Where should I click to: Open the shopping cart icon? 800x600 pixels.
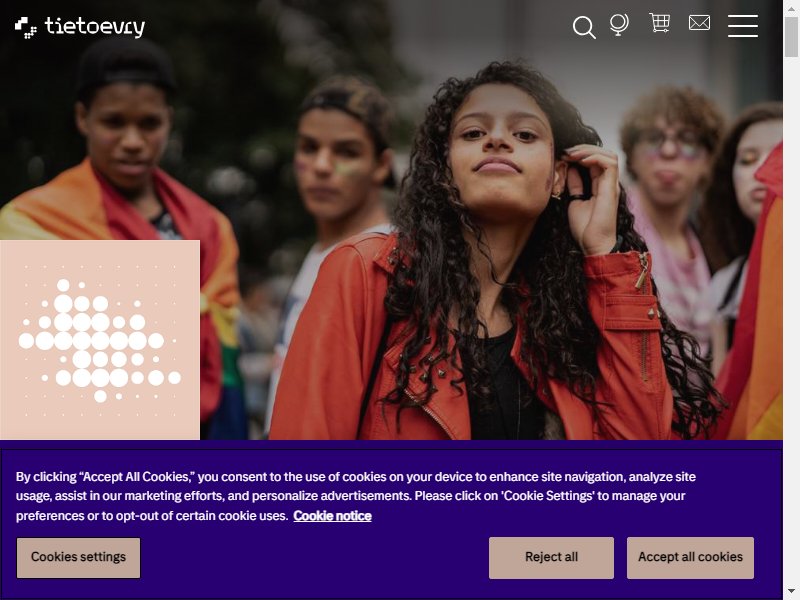coord(659,23)
